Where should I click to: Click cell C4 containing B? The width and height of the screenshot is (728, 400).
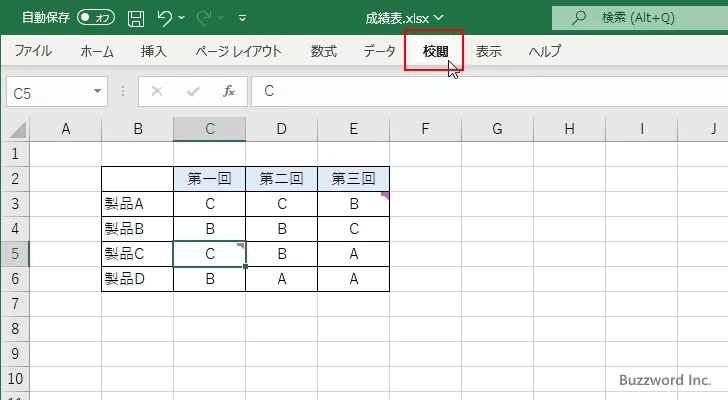coord(209,229)
